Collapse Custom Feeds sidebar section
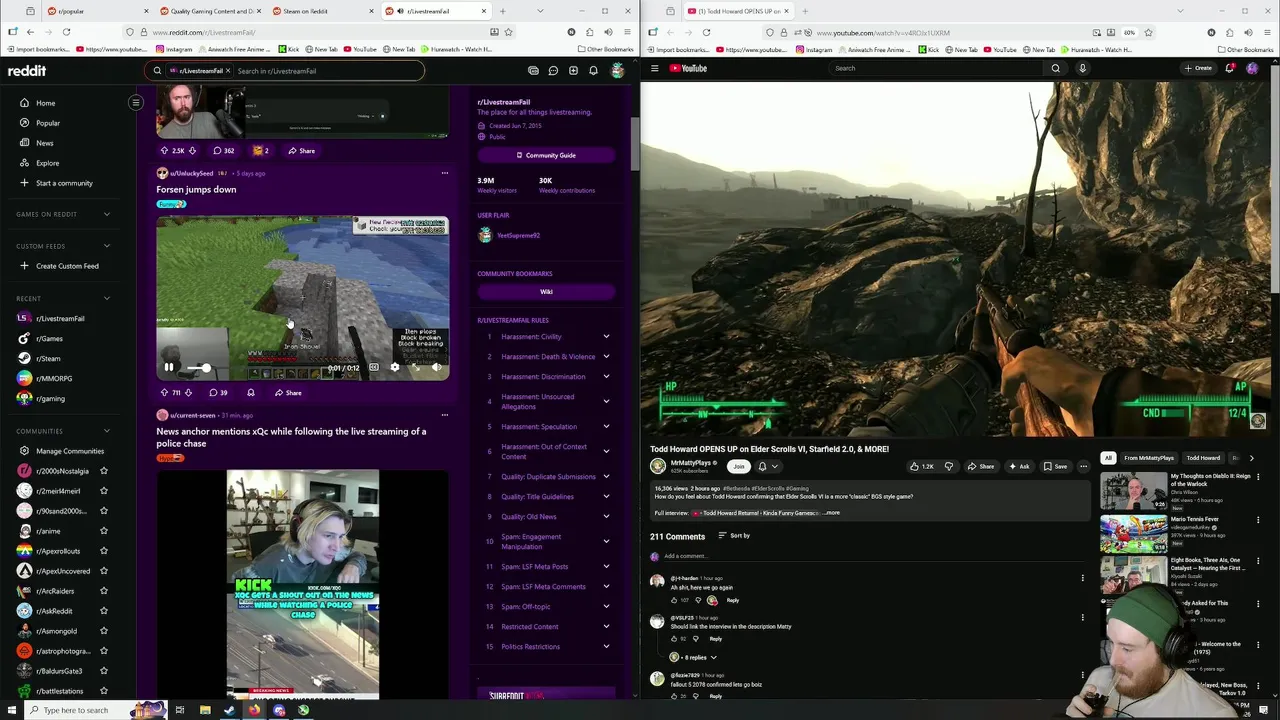 point(107,246)
